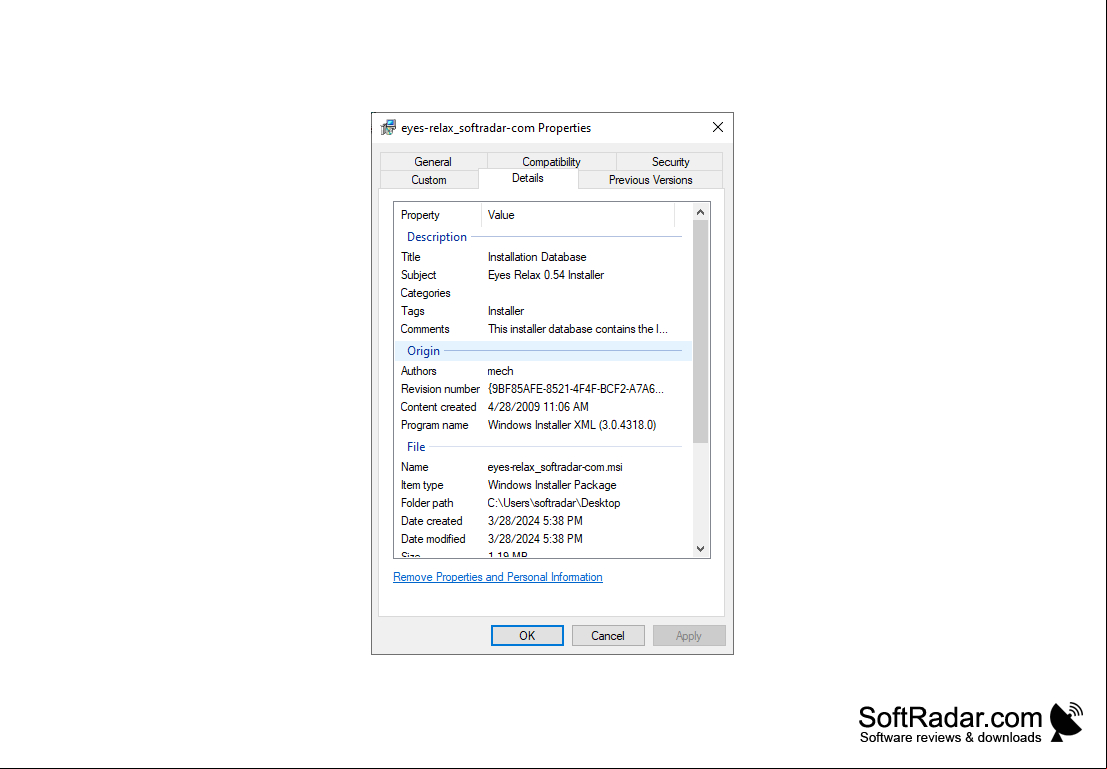1107x769 pixels.
Task: Click the author value 'mech'
Action: coord(500,371)
